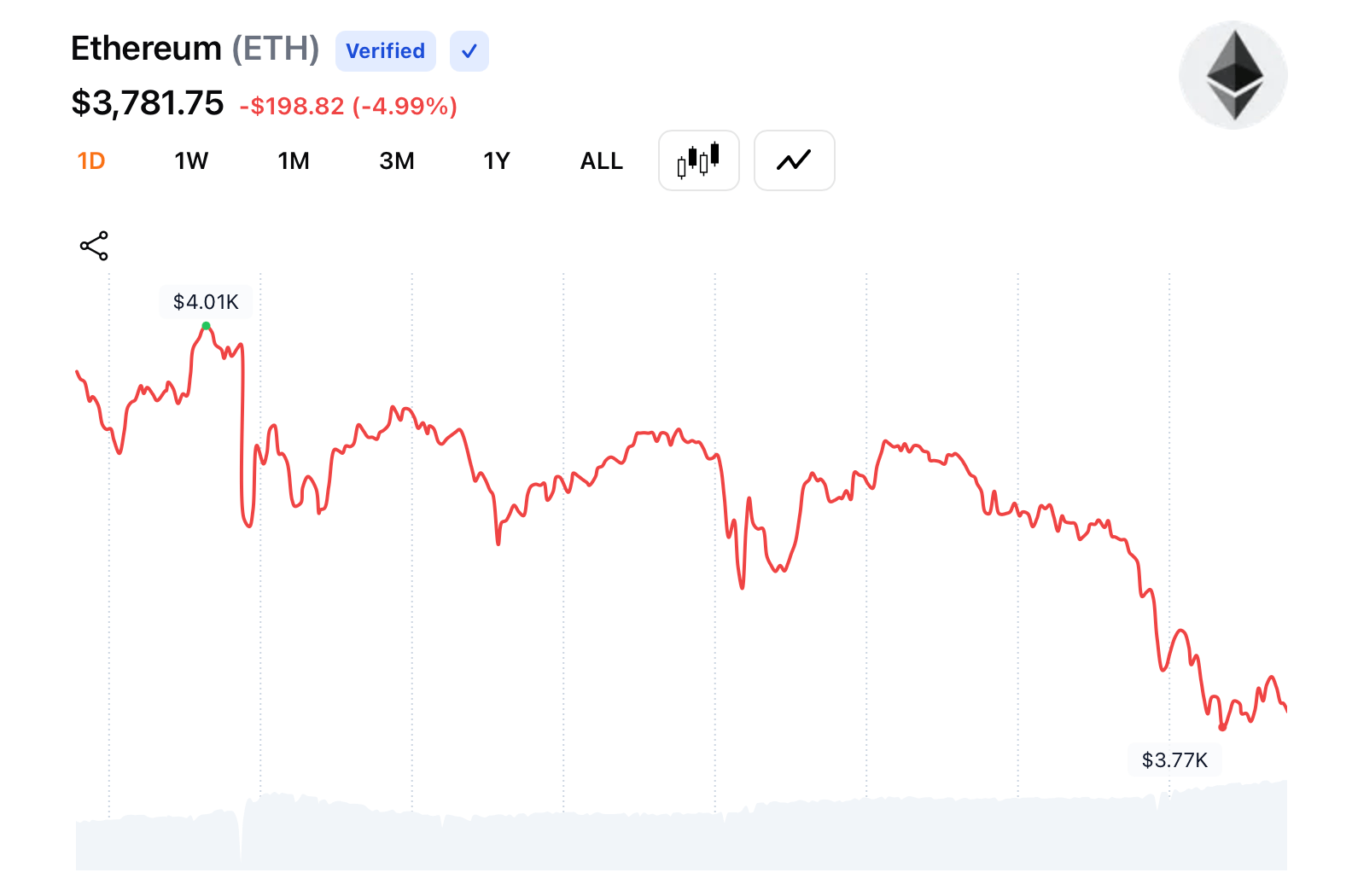Viewport: 1352px width, 896px height.
Task: View the 1Y price chart
Action: point(497,161)
